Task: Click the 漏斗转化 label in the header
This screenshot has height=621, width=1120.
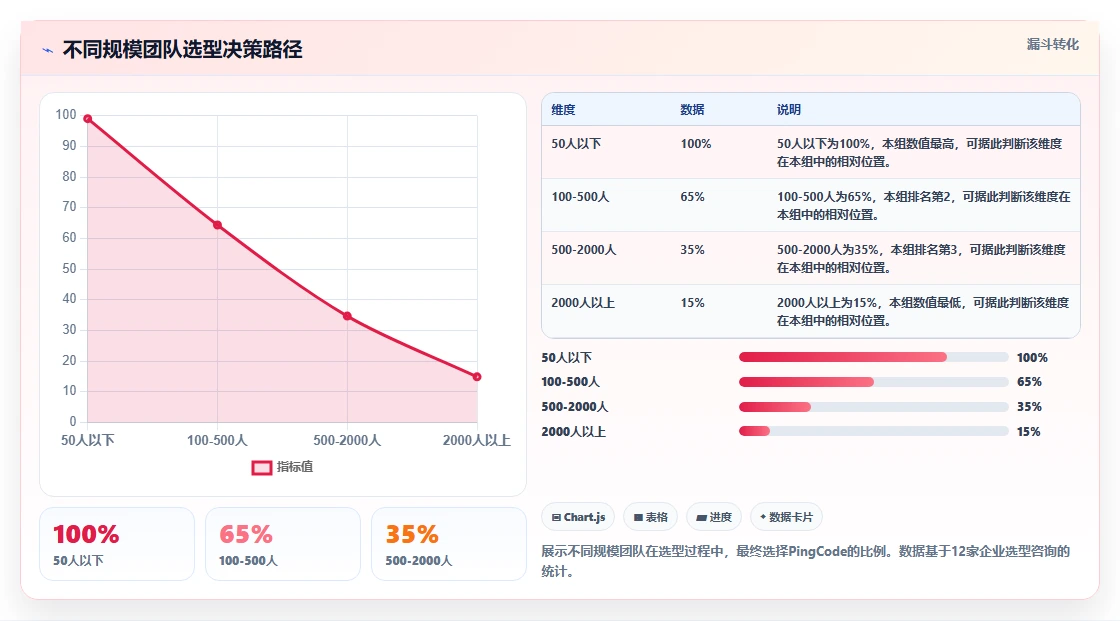Action: coord(1052,44)
